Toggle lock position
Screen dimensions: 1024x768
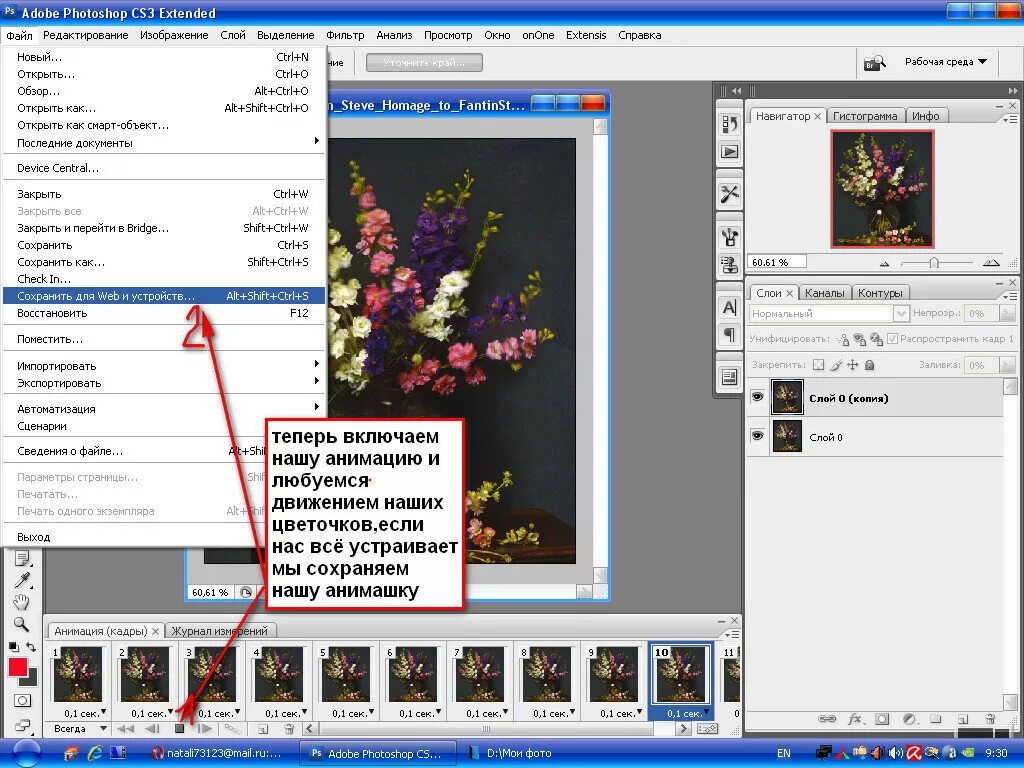tap(853, 365)
